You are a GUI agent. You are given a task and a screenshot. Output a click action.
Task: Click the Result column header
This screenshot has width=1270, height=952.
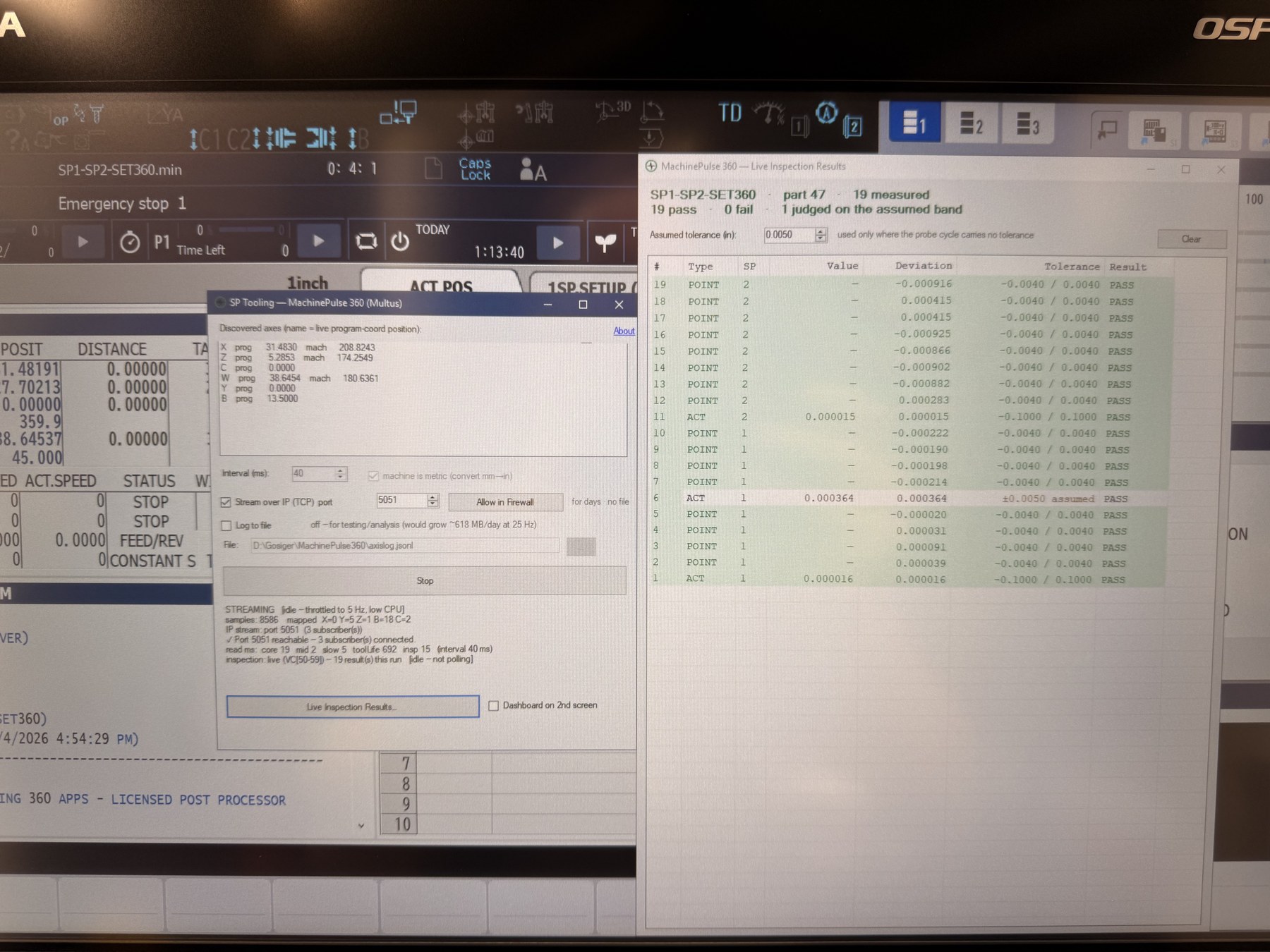click(x=1127, y=267)
